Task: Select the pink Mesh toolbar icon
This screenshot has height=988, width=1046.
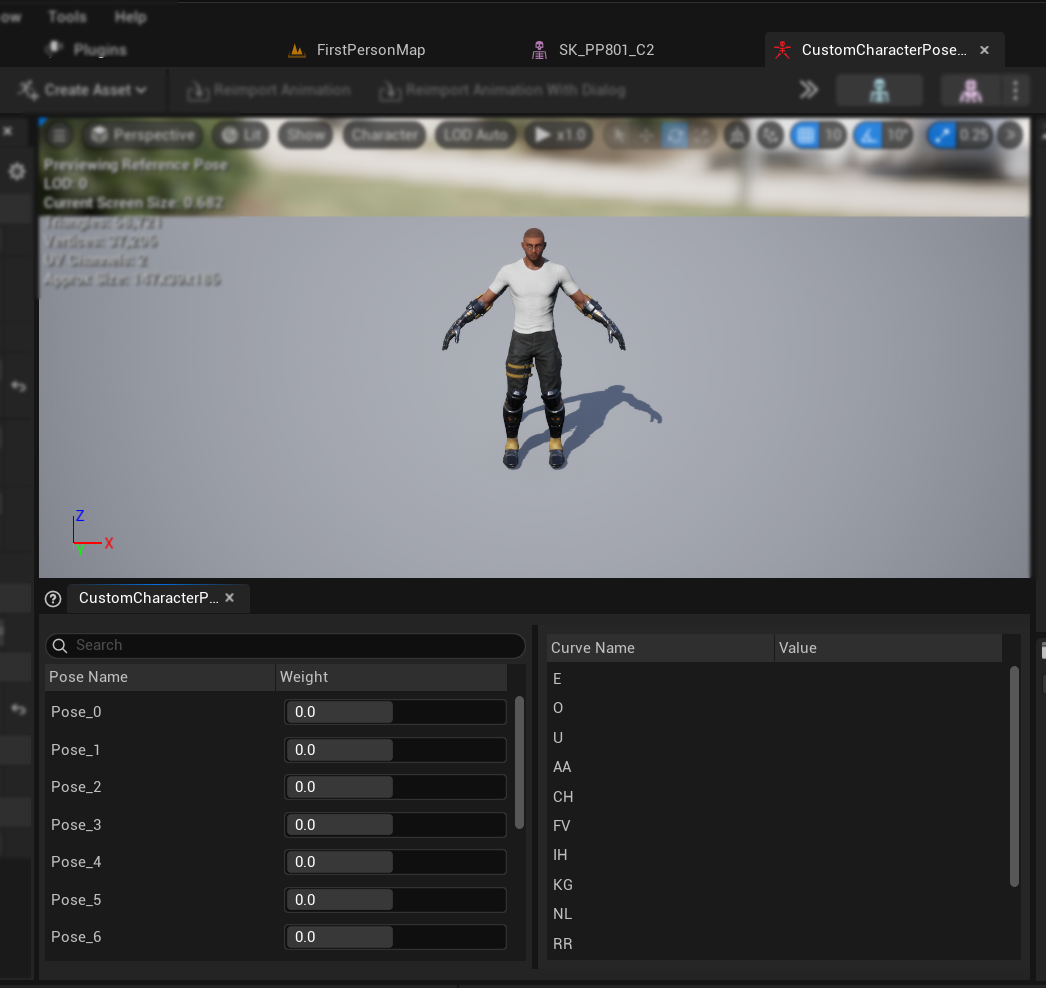Action: tap(972, 89)
